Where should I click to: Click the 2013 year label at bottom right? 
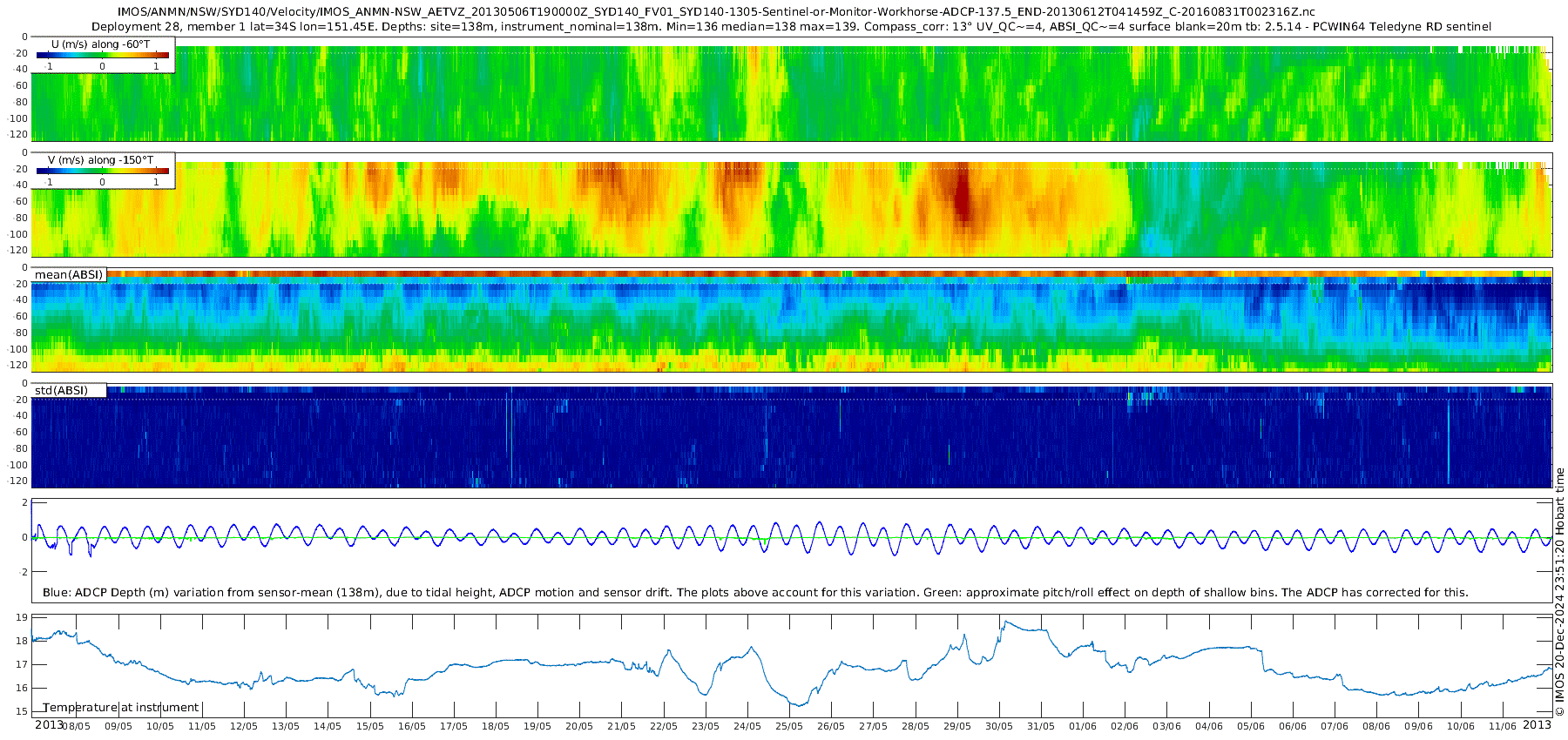click(x=1537, y=725)
